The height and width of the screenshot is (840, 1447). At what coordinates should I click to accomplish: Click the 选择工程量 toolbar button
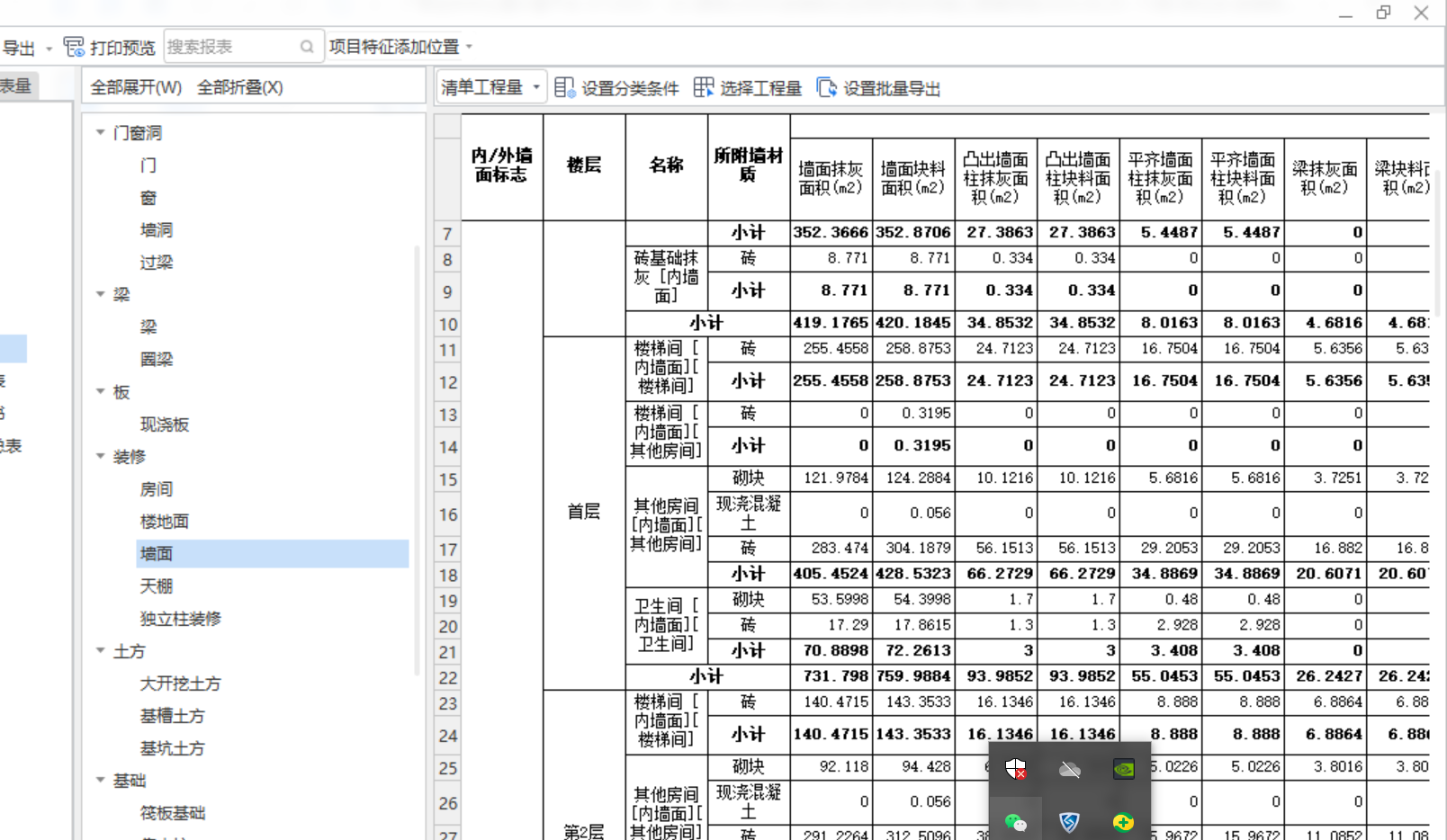748,88
